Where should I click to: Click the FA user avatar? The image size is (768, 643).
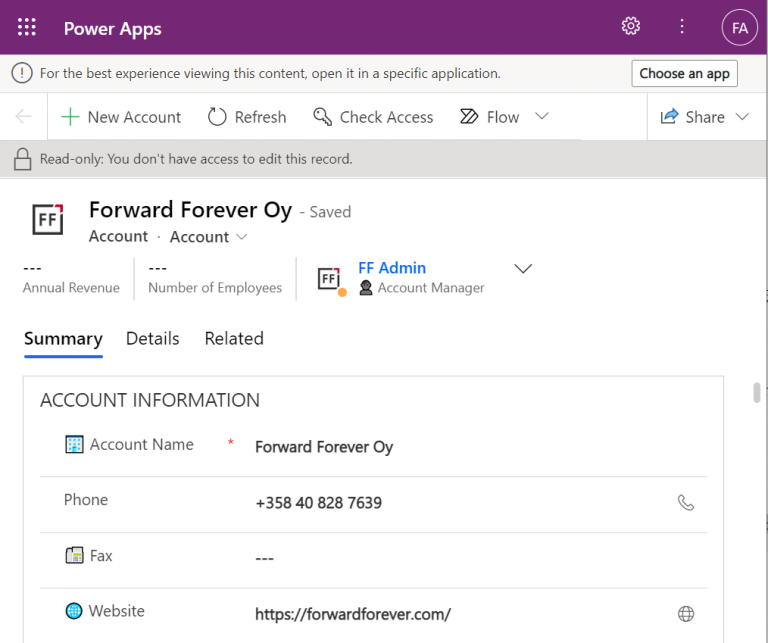point(739,28)
